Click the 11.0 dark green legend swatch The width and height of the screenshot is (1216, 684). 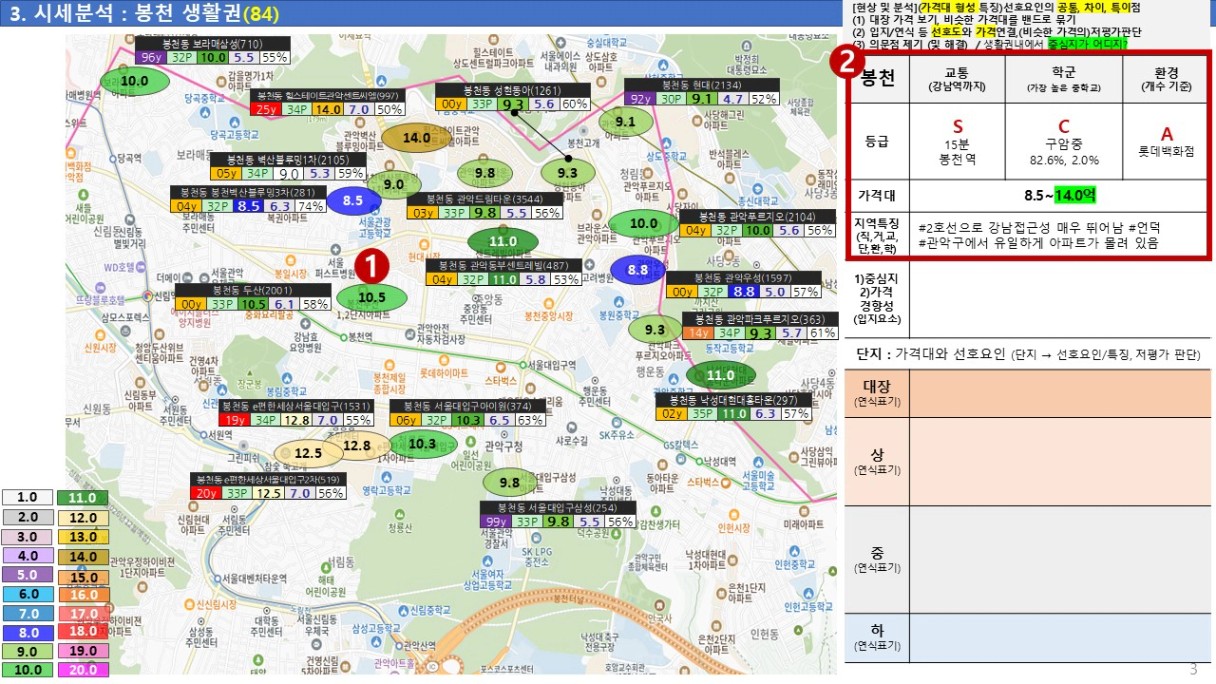click(x=83, y=497)
